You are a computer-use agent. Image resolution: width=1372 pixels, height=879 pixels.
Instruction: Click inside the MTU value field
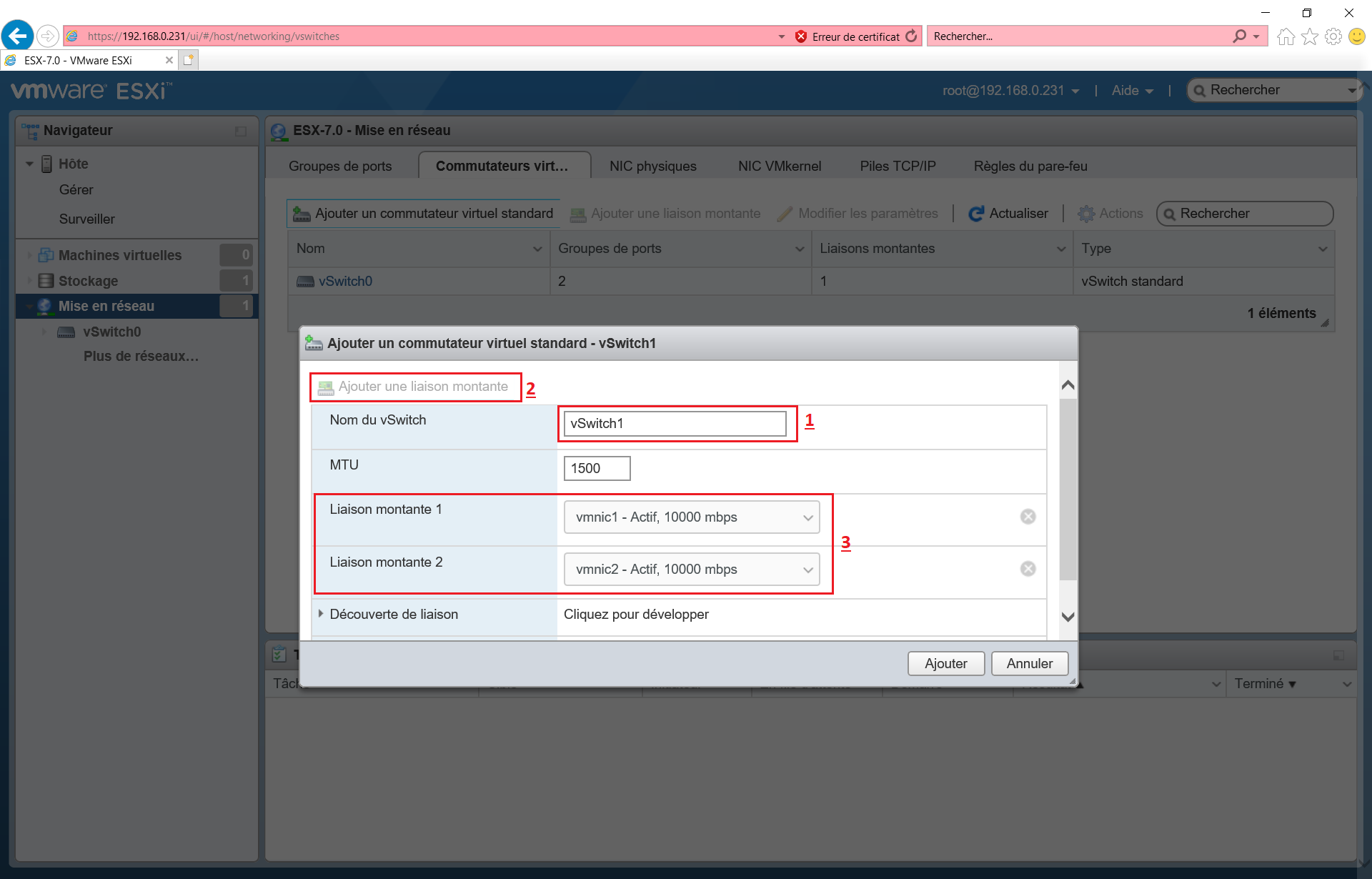596,468
